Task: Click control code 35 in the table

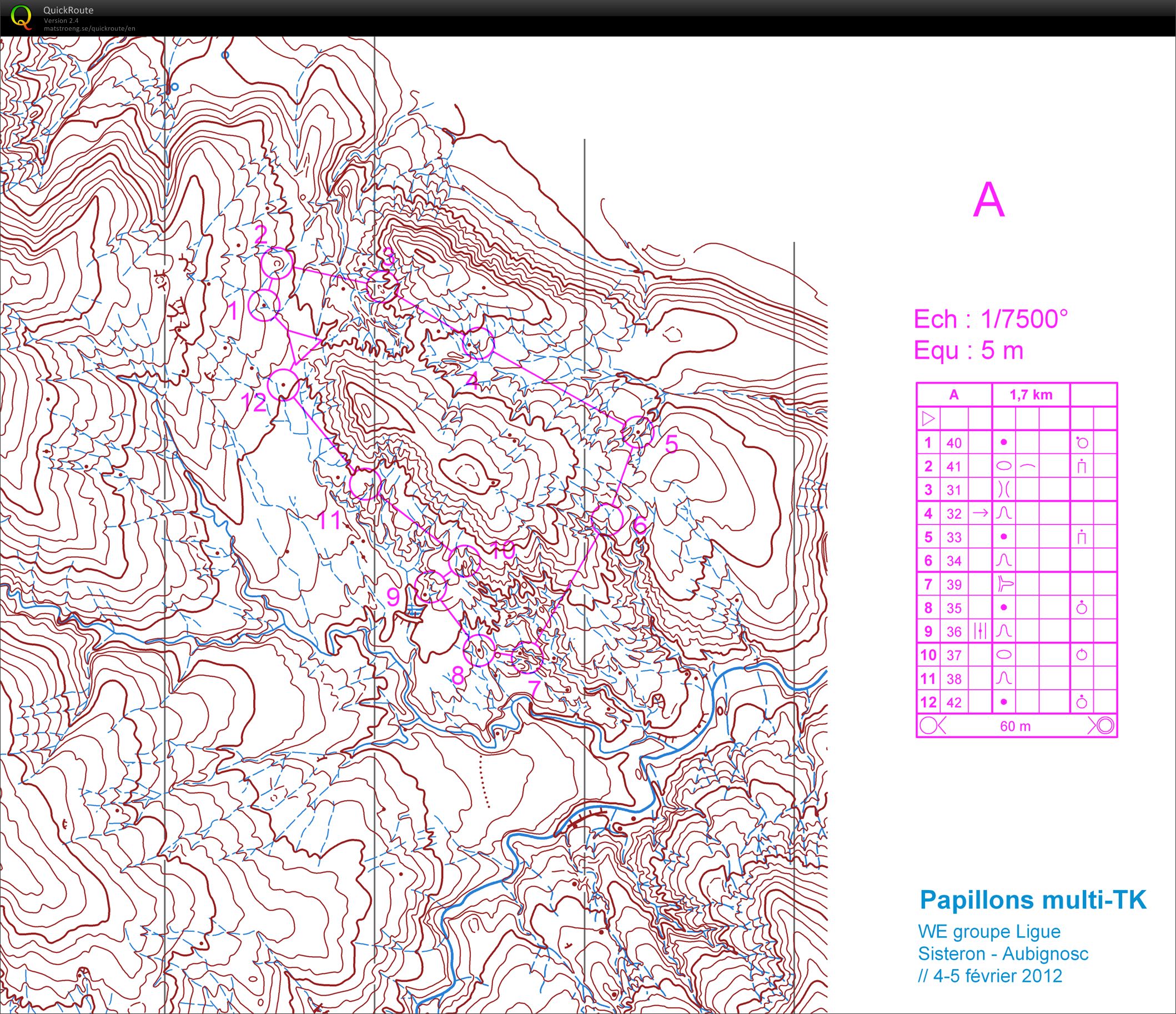Action: coord(954,608)
